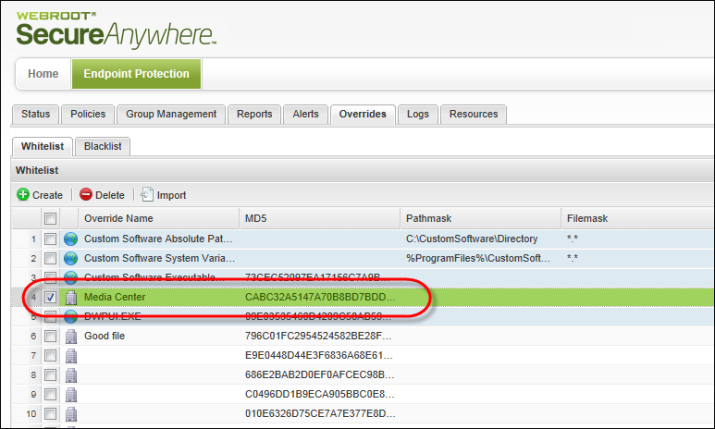Select the Media Center override name
715x429 pixels.
[x=114, y=297]
